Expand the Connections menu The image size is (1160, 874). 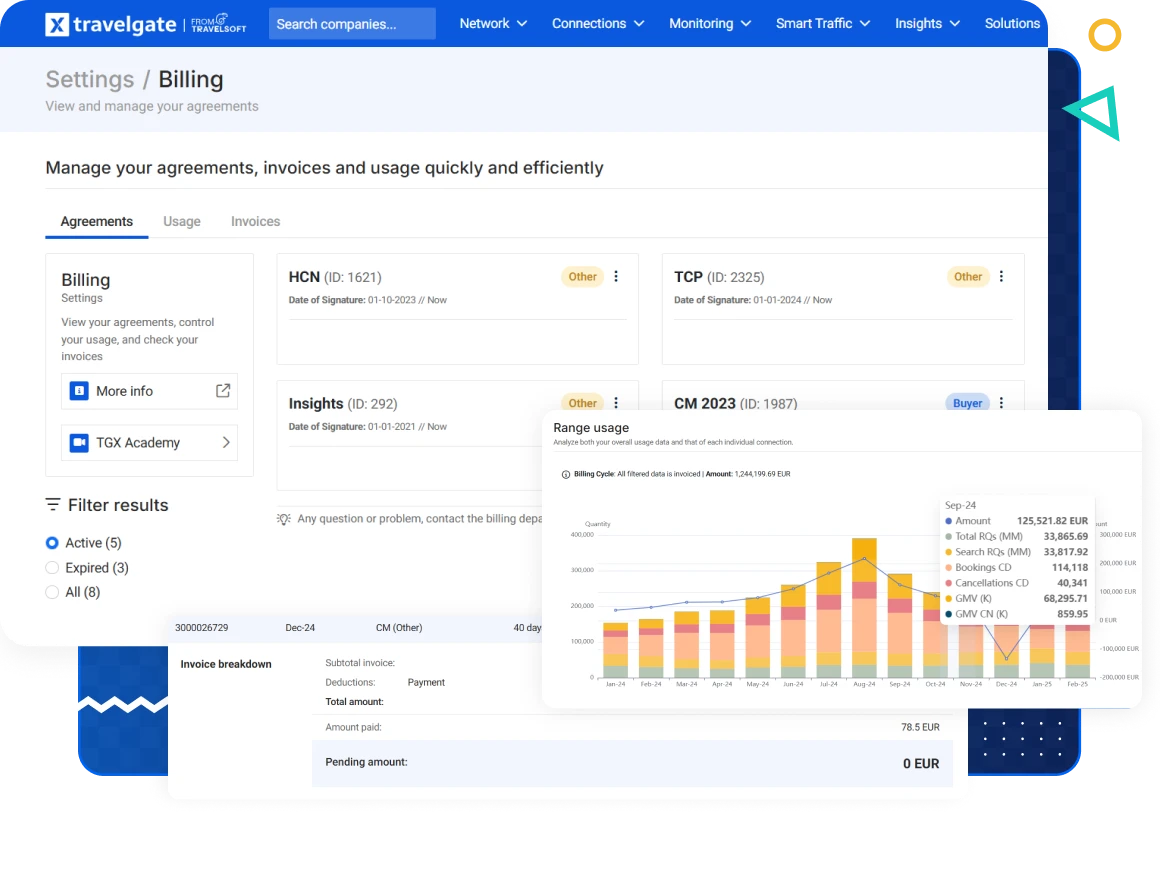[598, 24]
